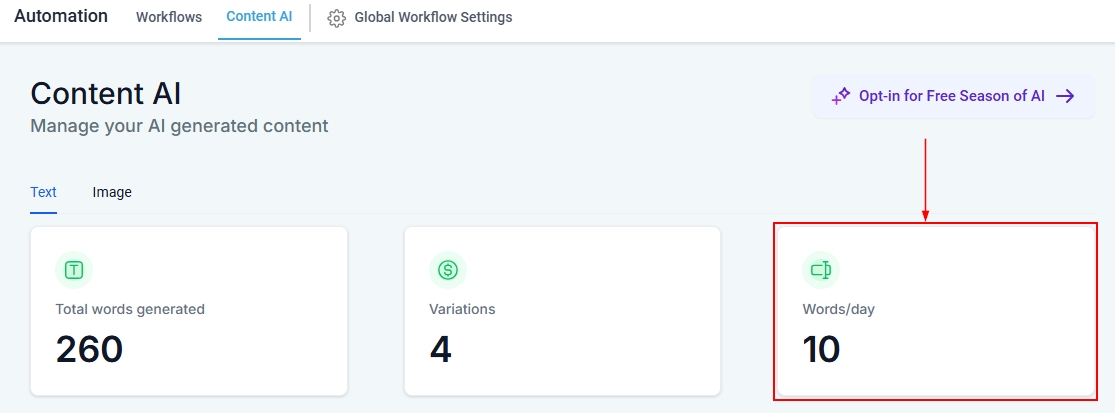Click the sparkle icon in the Opt-in button

pyautogui.click(x=841, y=97)
